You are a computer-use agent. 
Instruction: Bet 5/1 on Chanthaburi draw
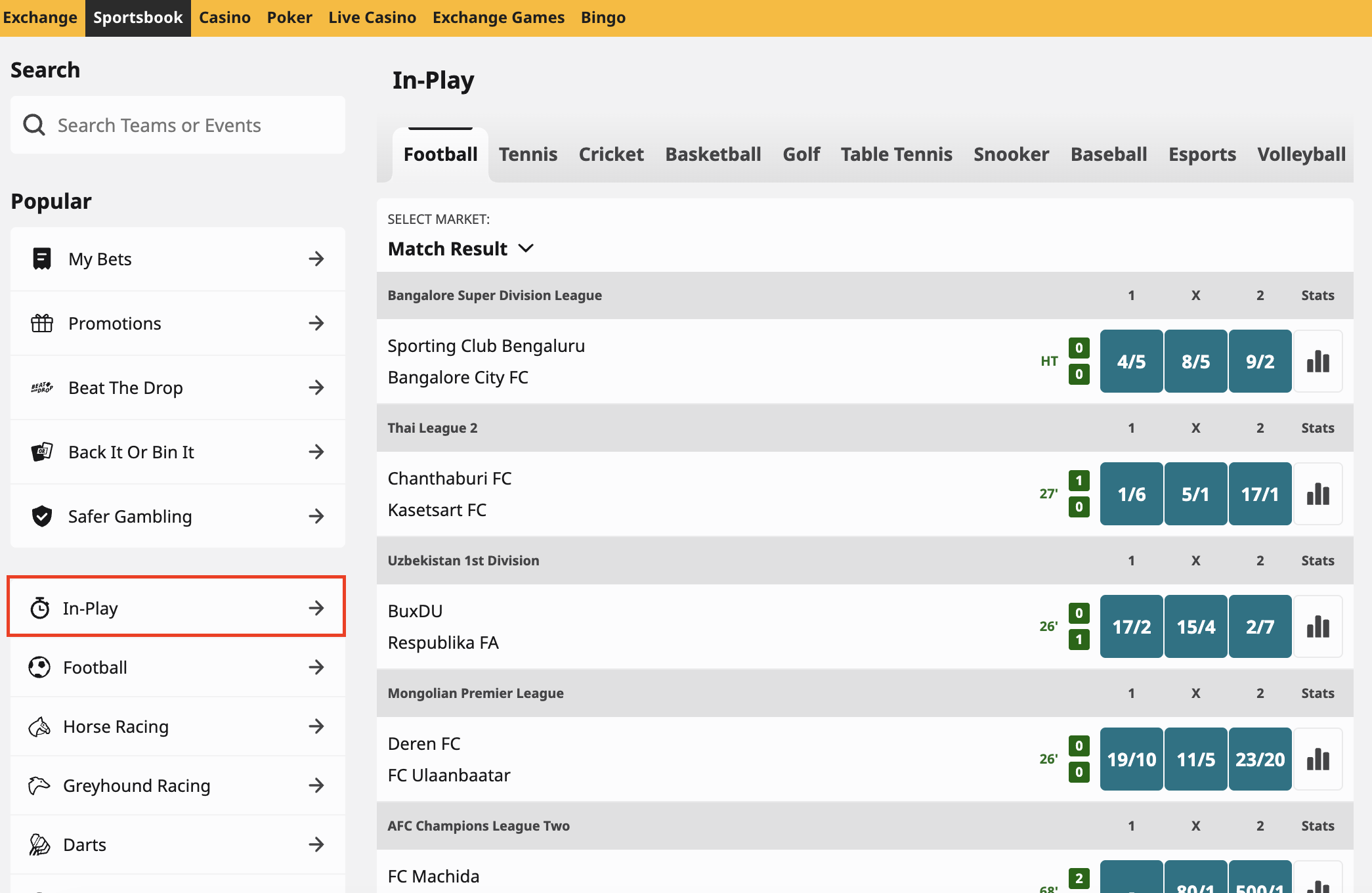point(1195,494)
